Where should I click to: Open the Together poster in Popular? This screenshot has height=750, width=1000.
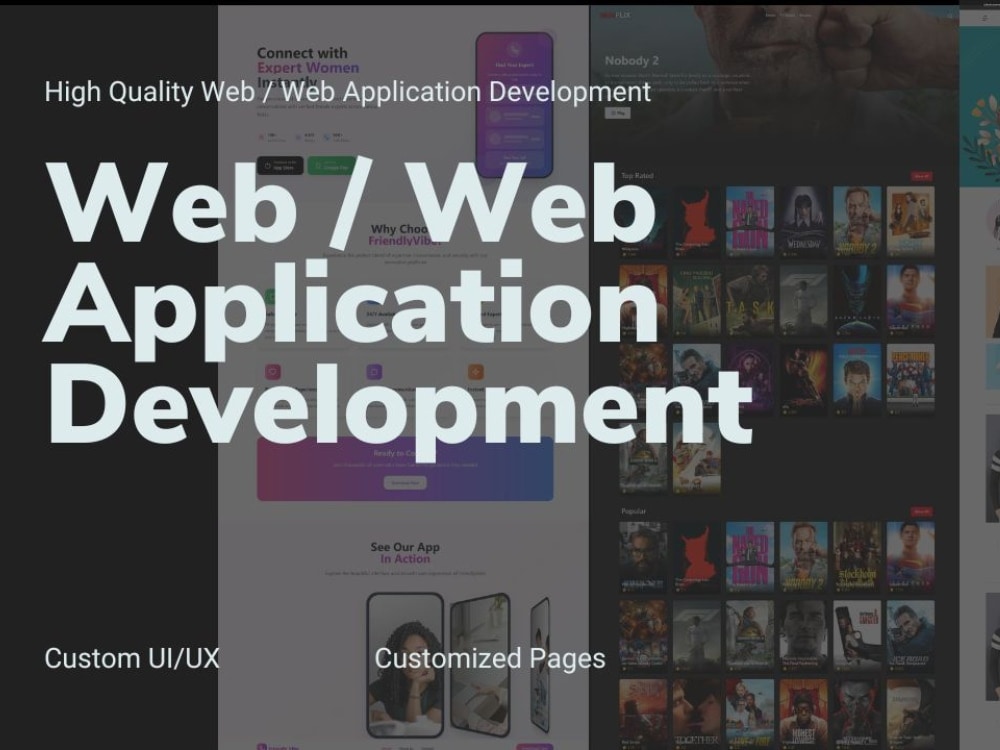click(696, 714)
